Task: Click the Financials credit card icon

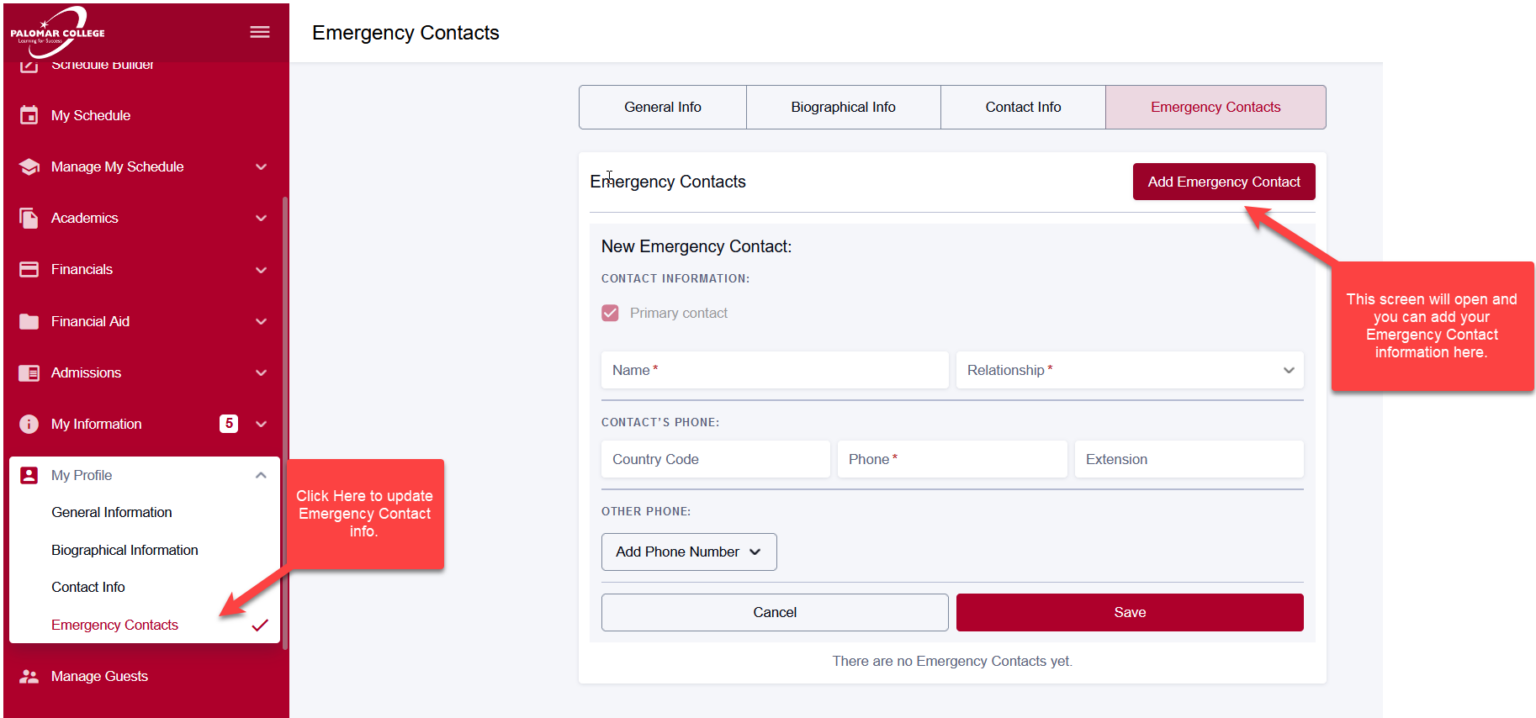Action: point(29,269)
